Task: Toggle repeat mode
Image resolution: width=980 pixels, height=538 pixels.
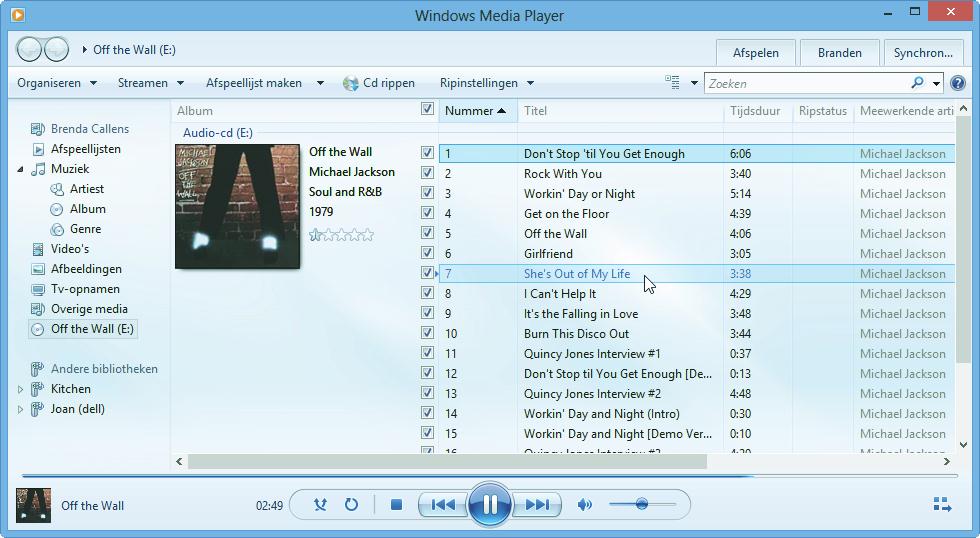Action: click(x=351, y=504)
